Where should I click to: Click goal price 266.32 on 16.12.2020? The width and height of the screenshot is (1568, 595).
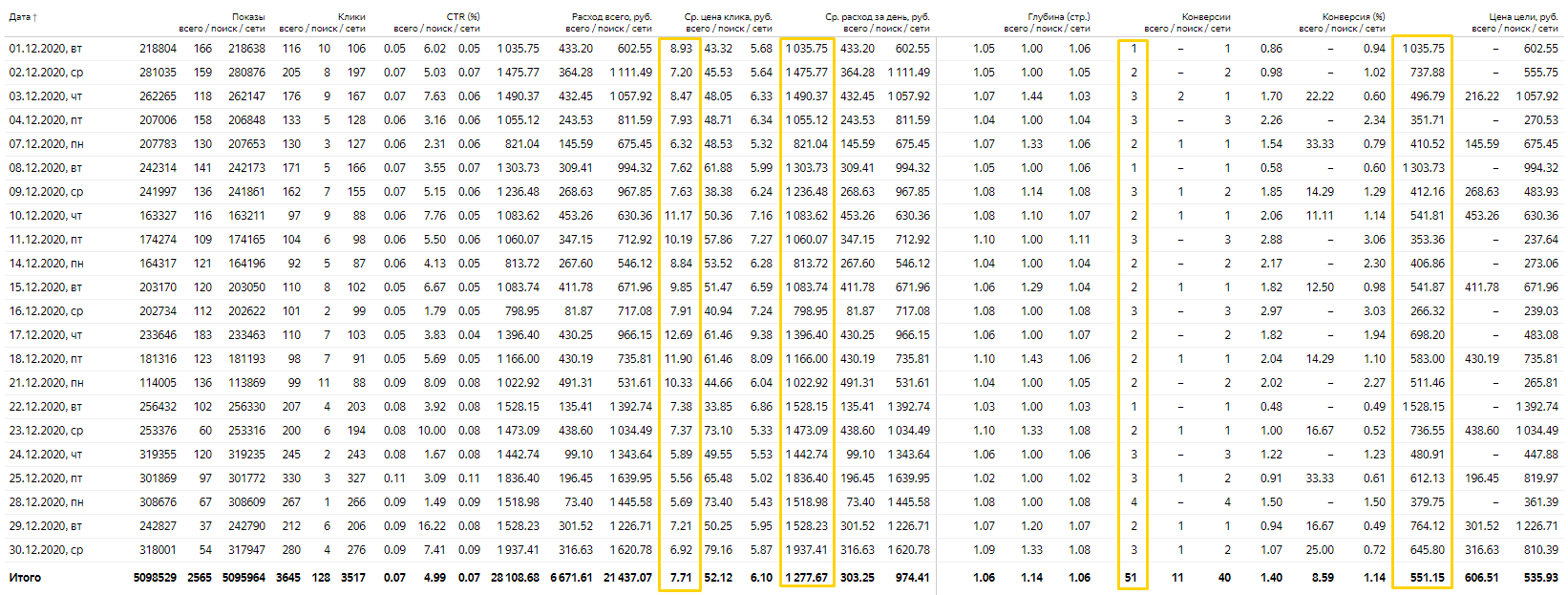point(1428,310)
